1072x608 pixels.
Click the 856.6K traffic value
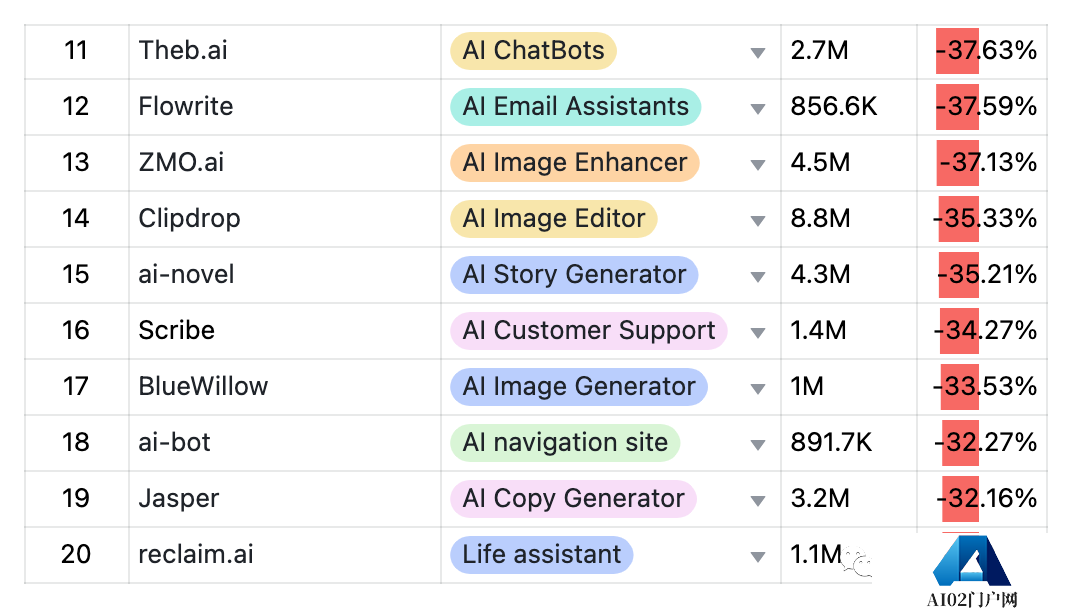pos(833,107)
